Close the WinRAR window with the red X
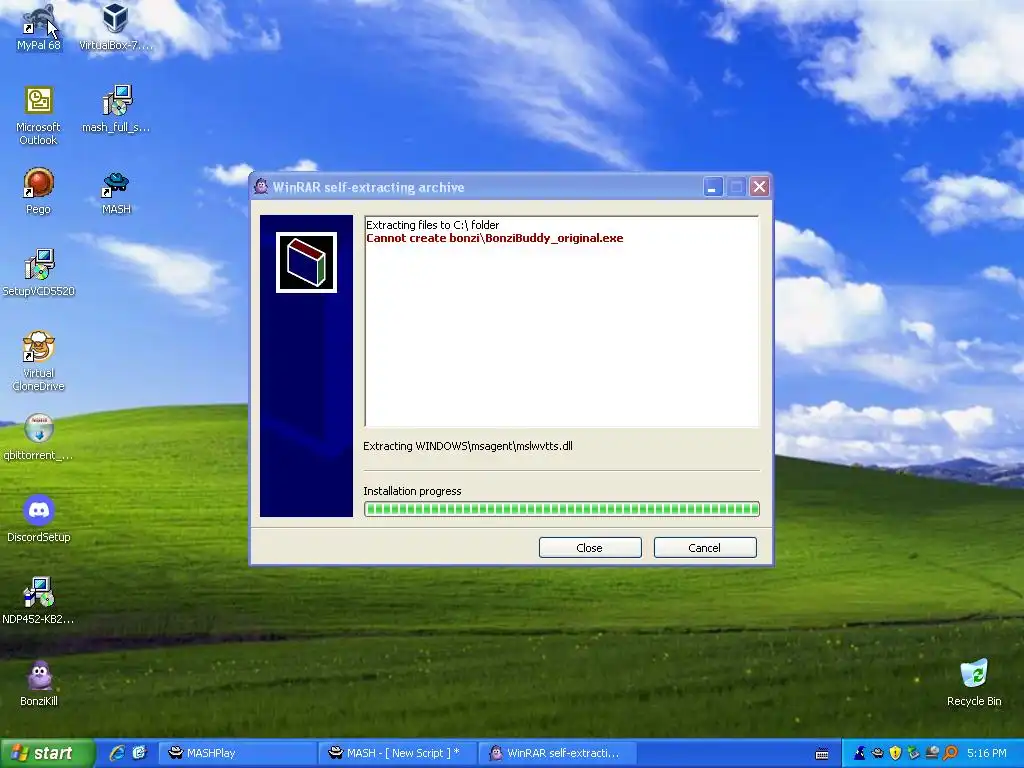 (x=759, y=187)
